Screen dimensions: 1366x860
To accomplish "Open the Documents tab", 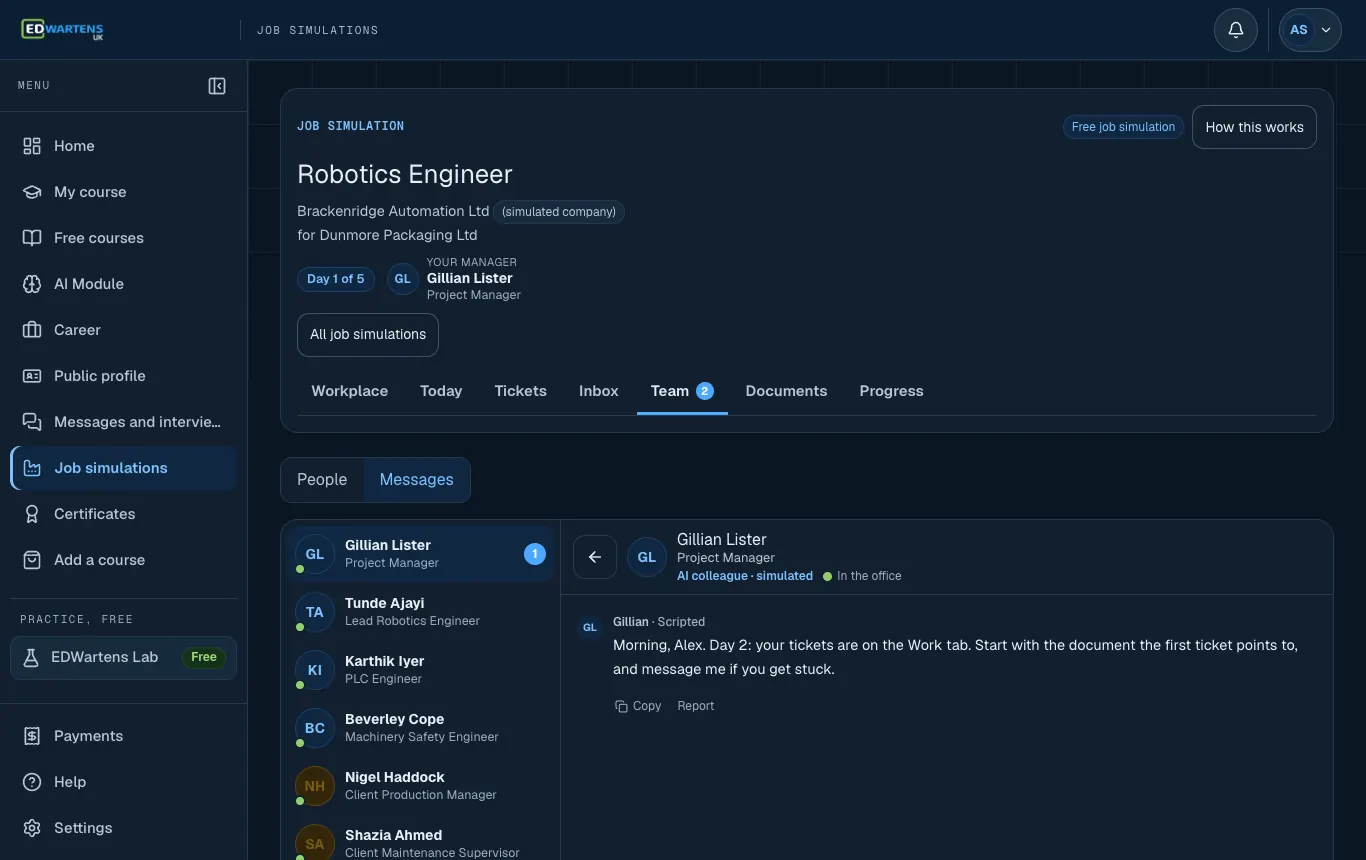I will point(786,391).
